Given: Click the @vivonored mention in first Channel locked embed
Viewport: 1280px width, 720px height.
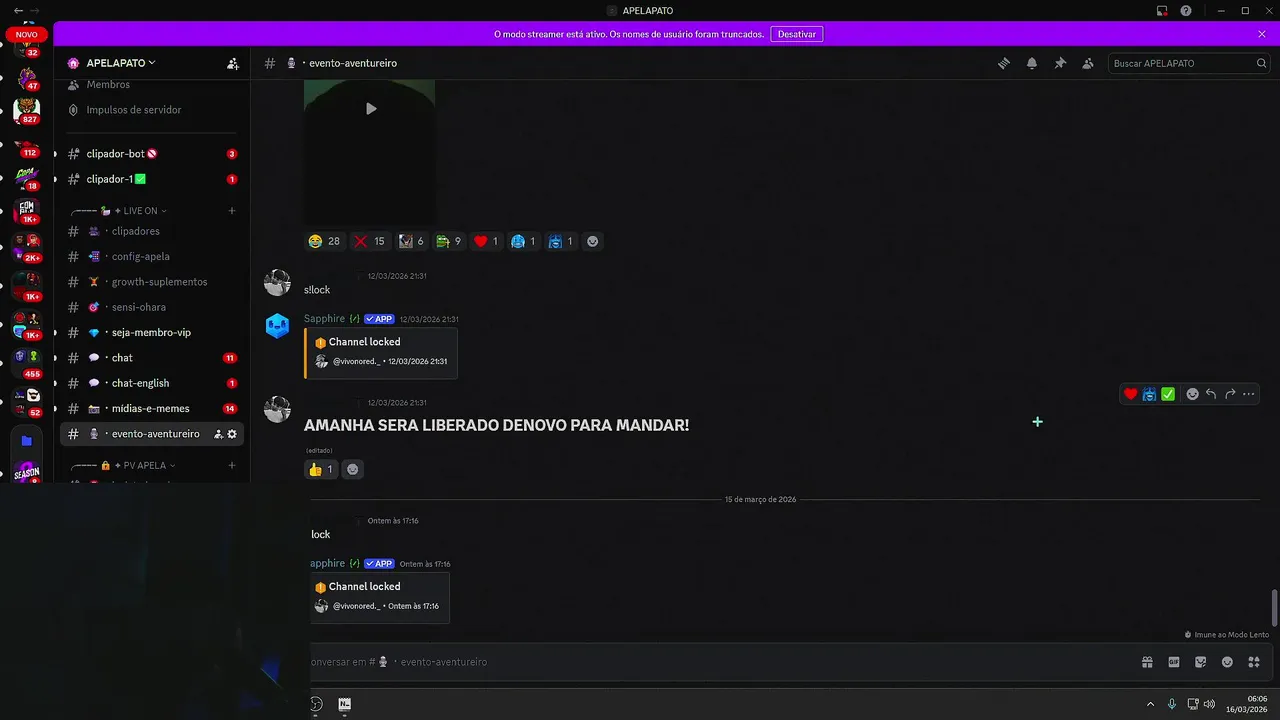Looking at the screenshot, I should point(356,361).
